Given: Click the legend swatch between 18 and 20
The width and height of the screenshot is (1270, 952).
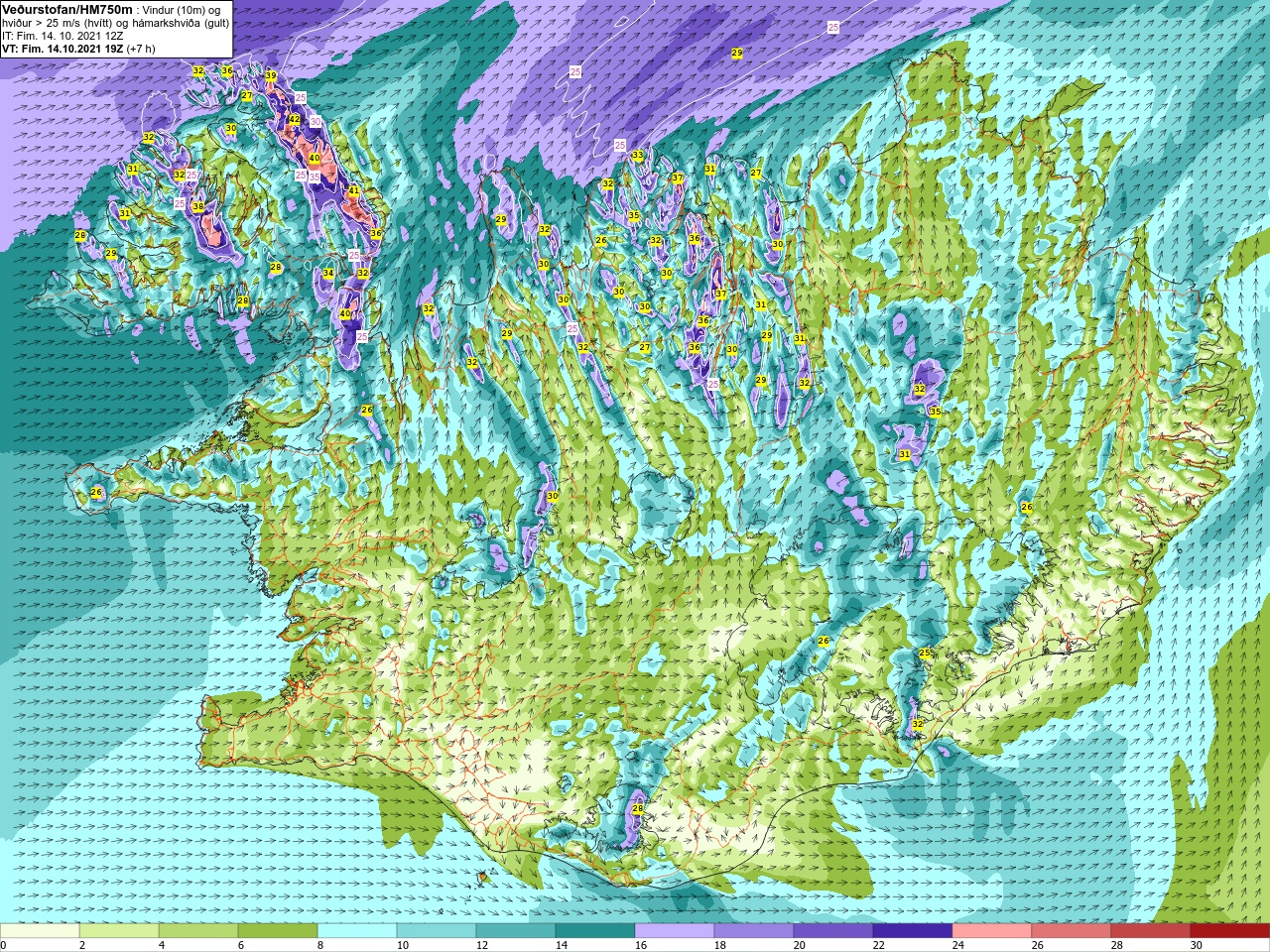Looking at the screenshot, I should tap(754, 931).
